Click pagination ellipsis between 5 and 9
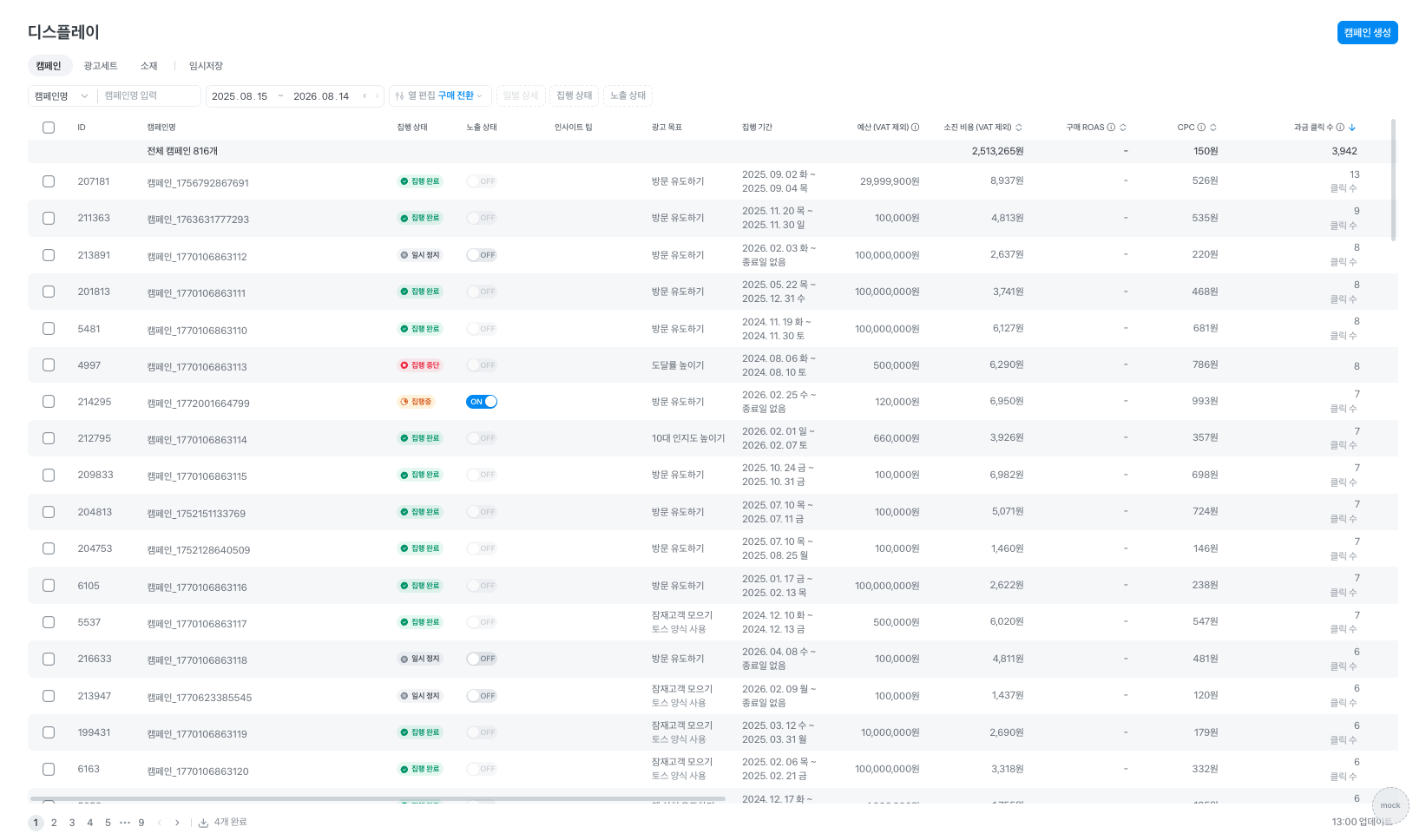The width and height of the screenshot is (1426, 840). tap(125, 823)
